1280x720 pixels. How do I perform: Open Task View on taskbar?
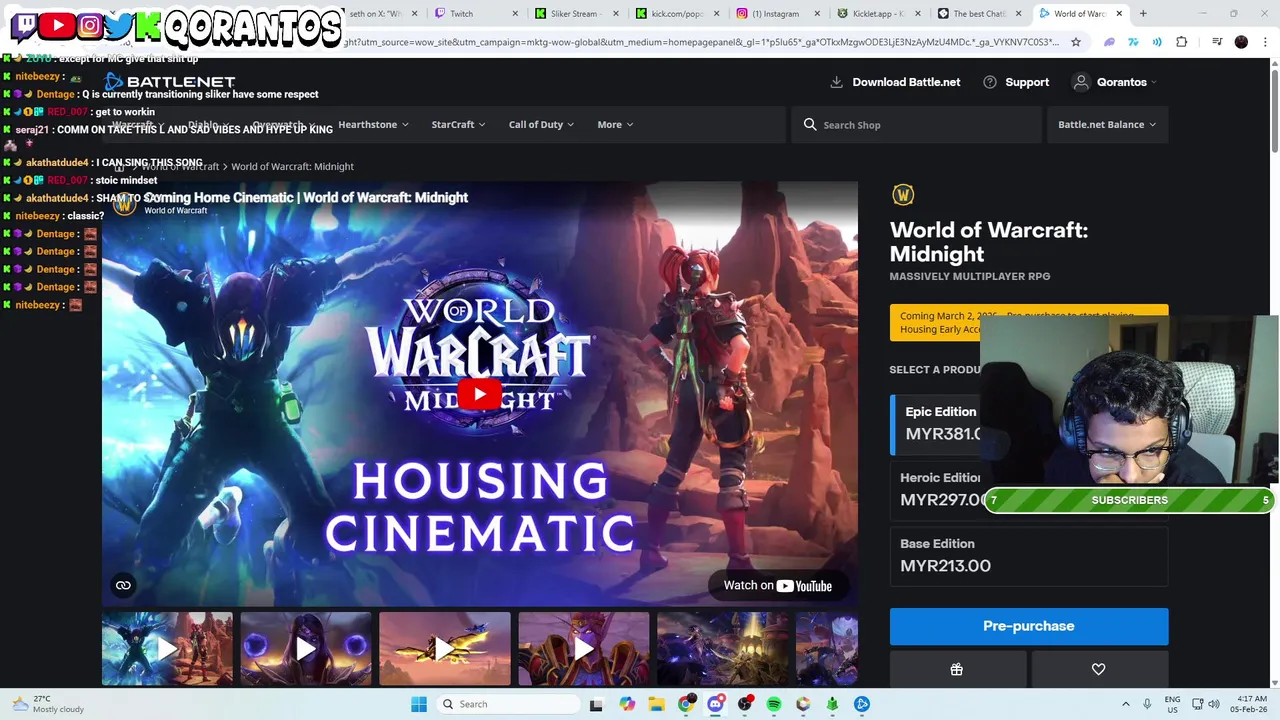[x=596, y=704]
